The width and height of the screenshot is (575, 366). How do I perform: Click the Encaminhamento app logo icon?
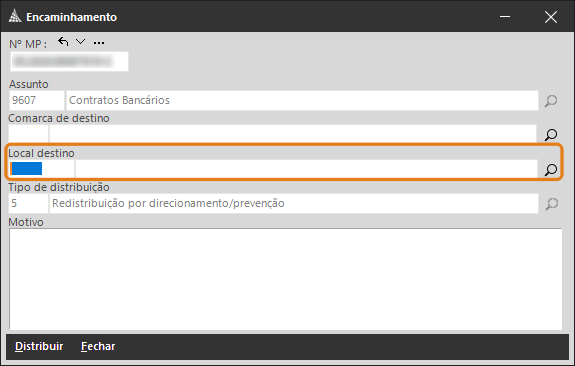tap(15, 17)
